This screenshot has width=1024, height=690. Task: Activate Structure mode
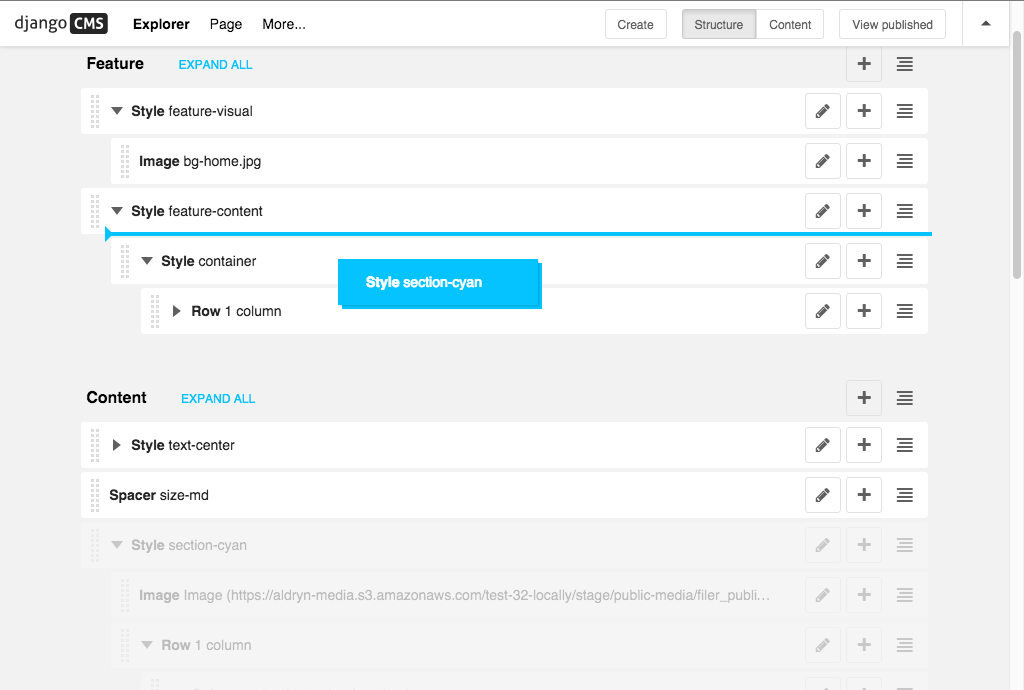click(718, 23)
